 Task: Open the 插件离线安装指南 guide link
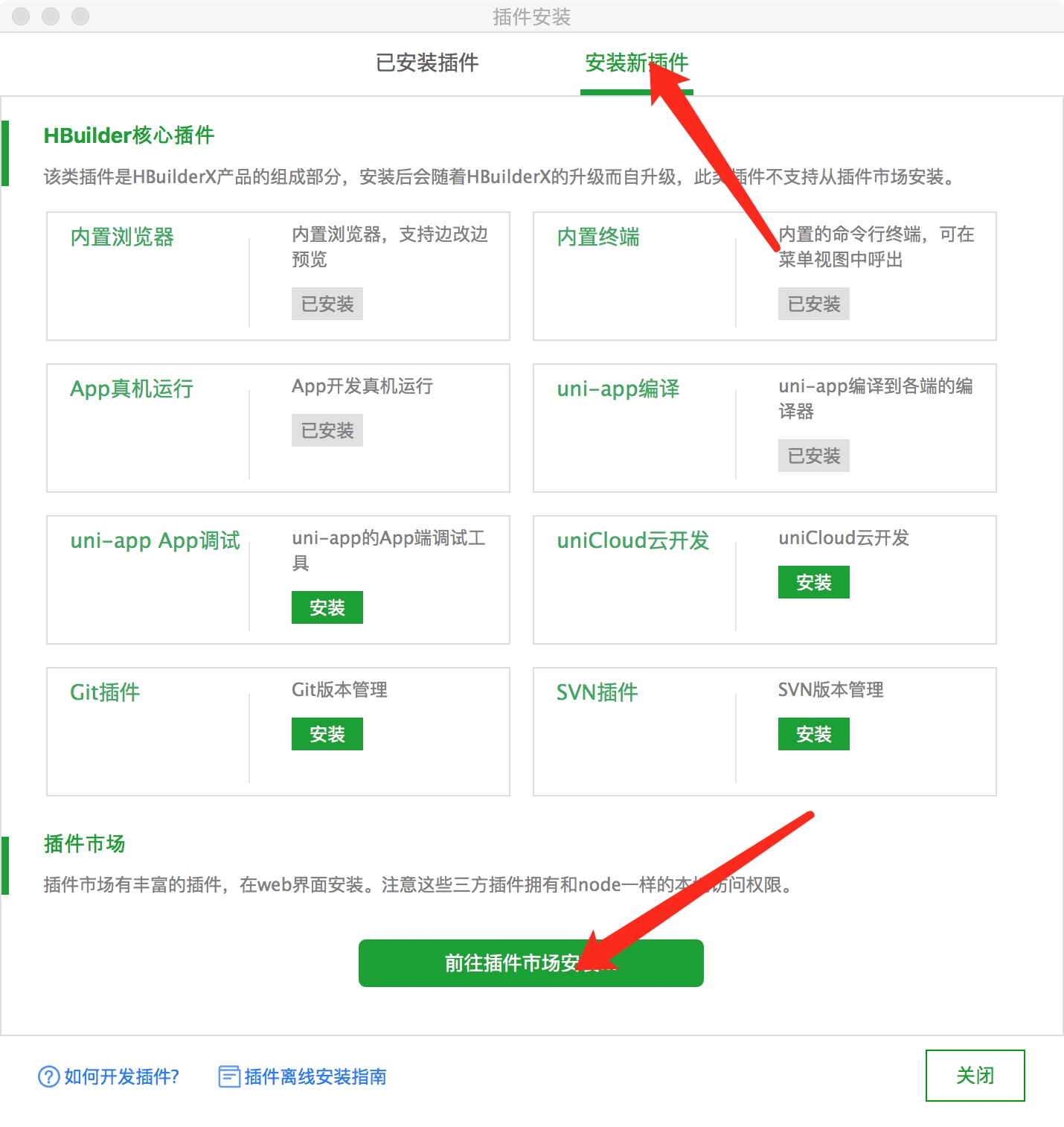point(315,1076)
